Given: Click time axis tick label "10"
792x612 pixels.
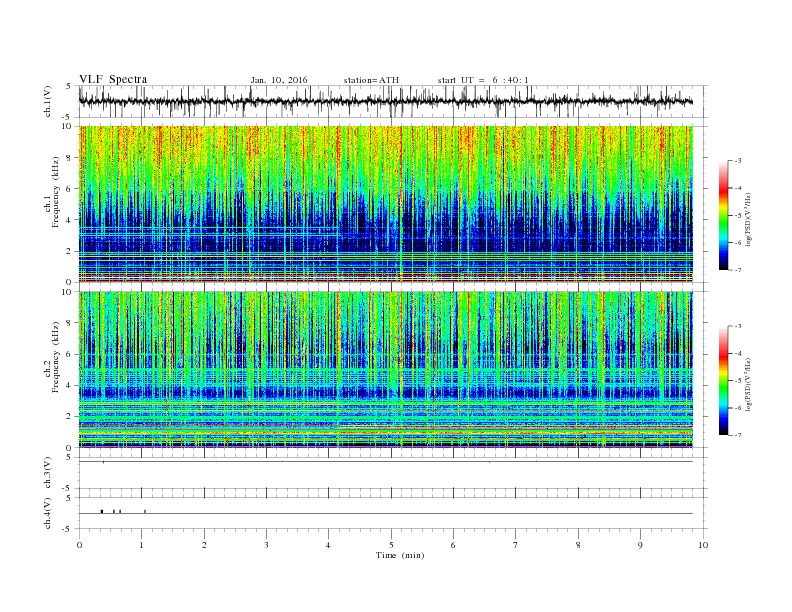Looking at the screenshot, I should 703,545.
